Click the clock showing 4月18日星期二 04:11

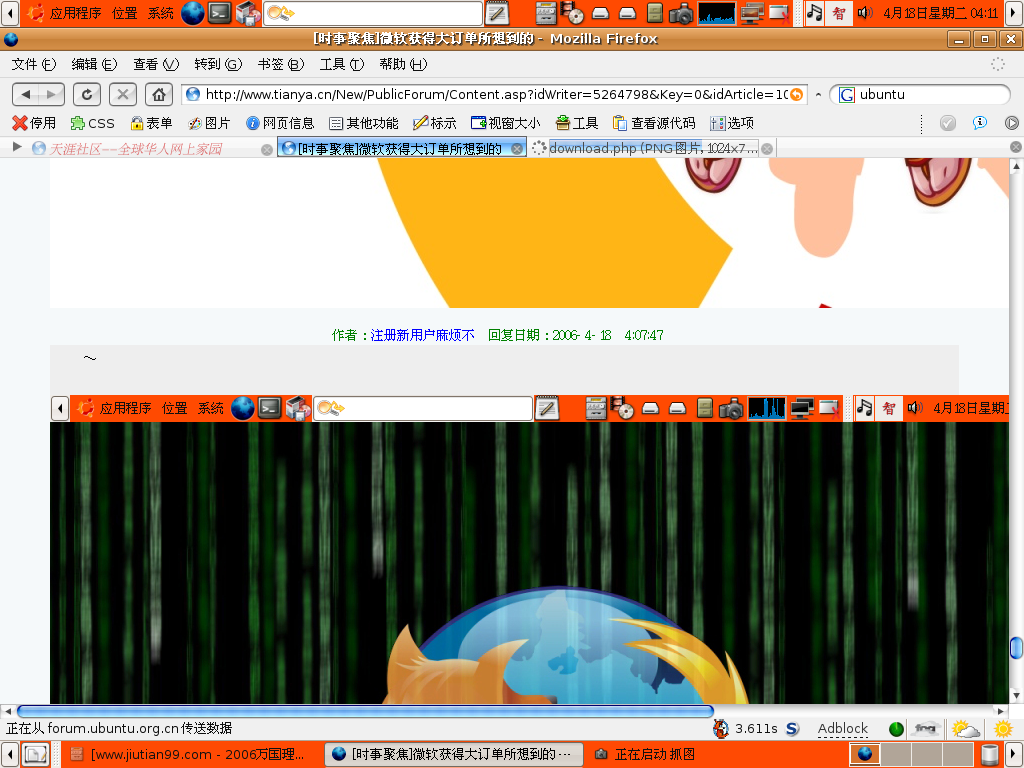click(x=940, y=13)
